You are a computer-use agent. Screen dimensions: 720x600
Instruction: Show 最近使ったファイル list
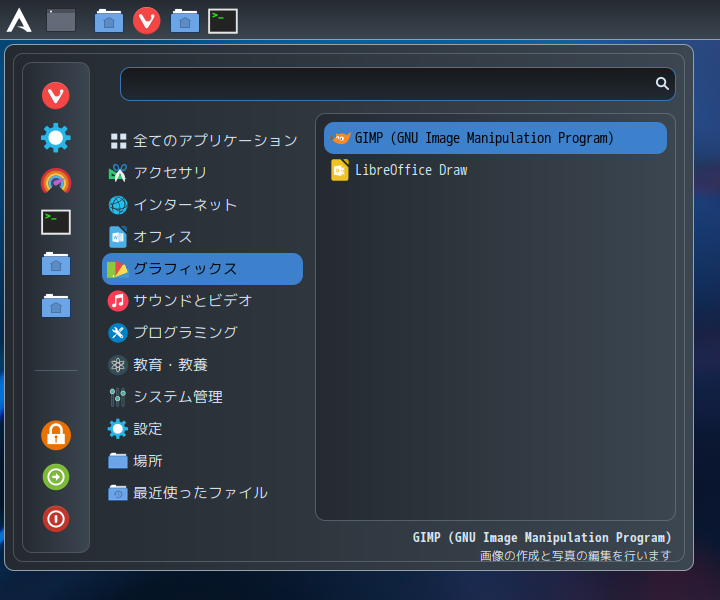tap(202, 493)
